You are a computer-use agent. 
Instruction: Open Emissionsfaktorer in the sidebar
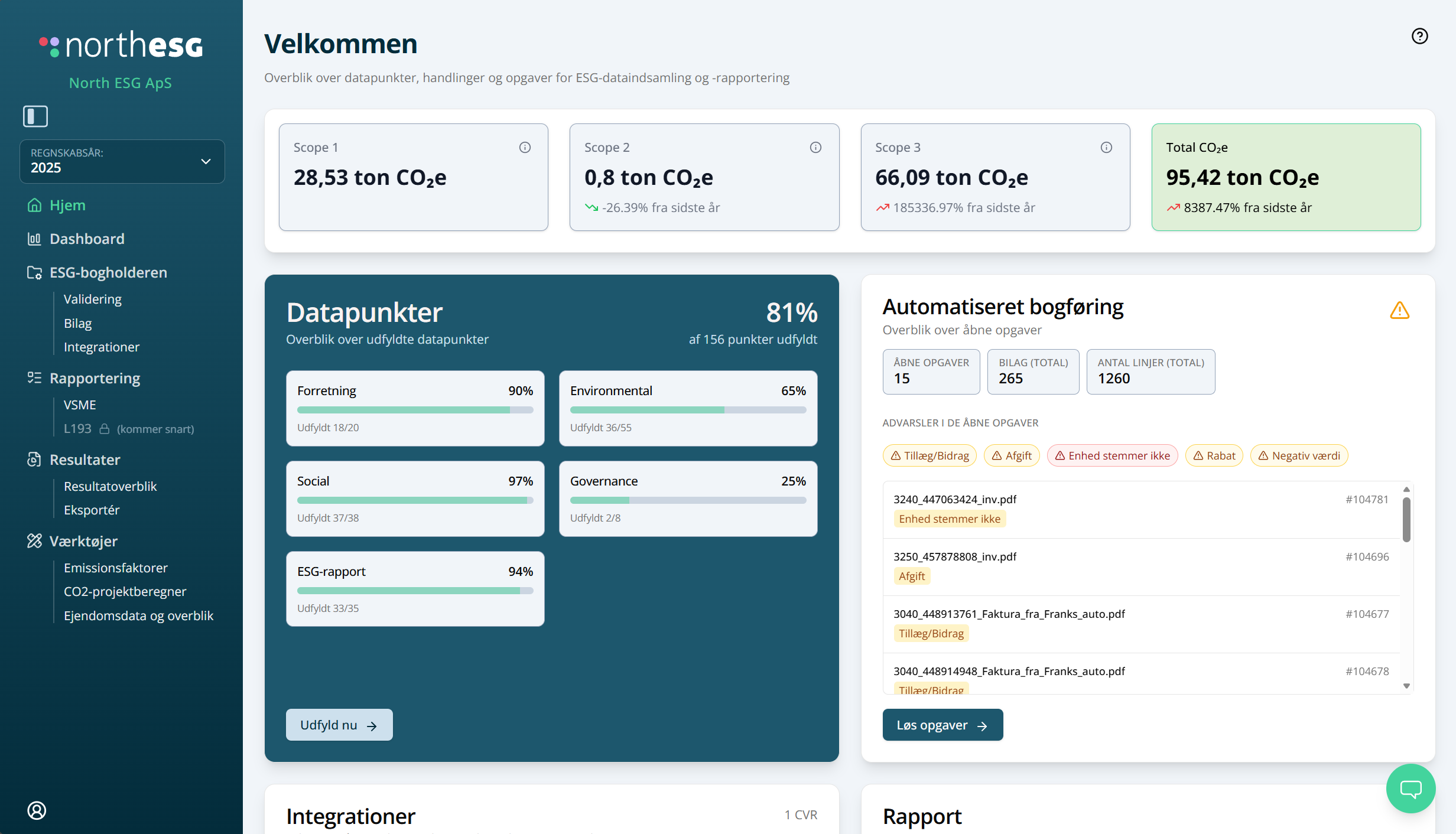116,568
